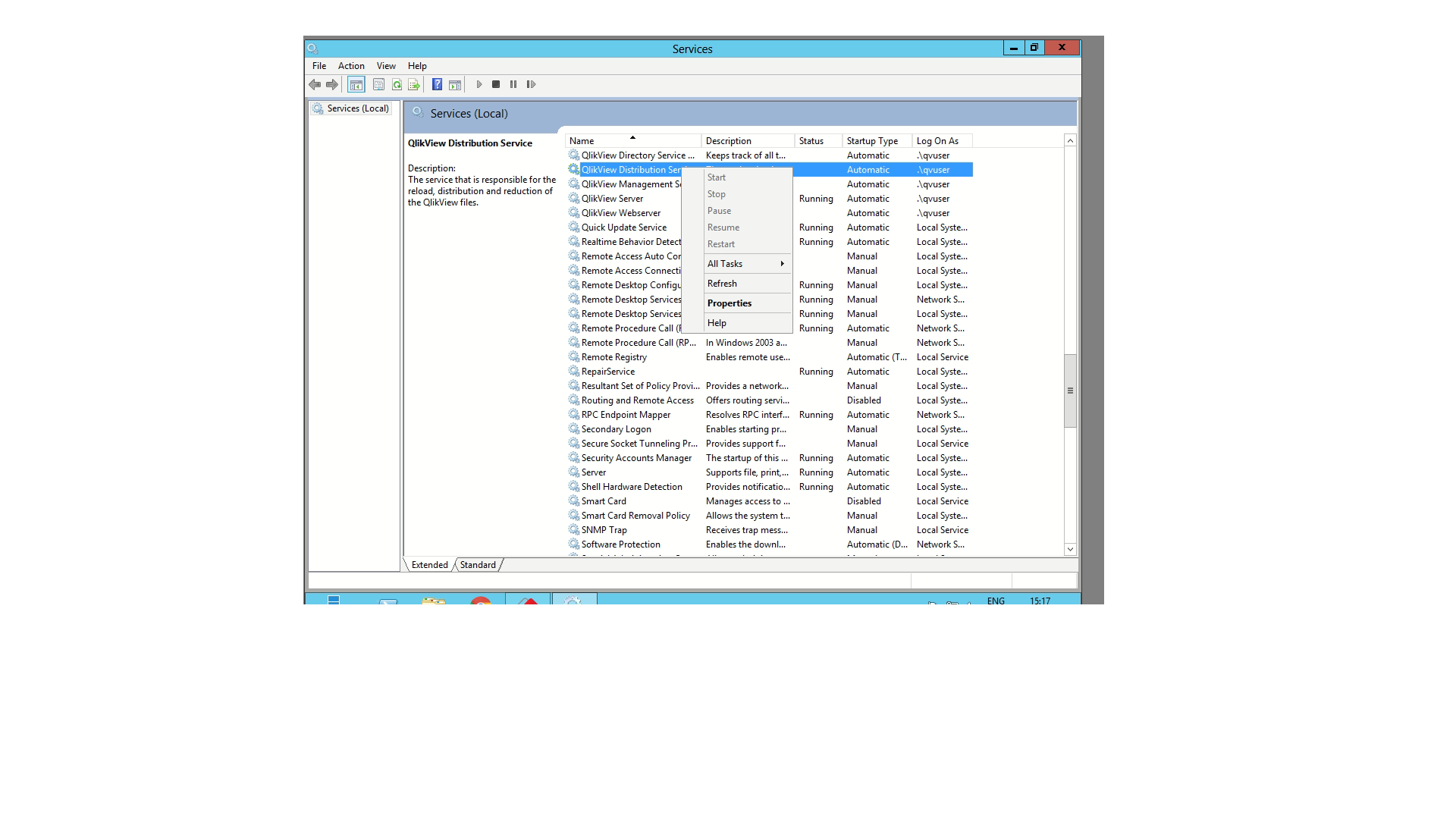Screen dimensions: 1456x819
Task: Select the Shell Hardware Detection service
Action: [x=770, y=487]
